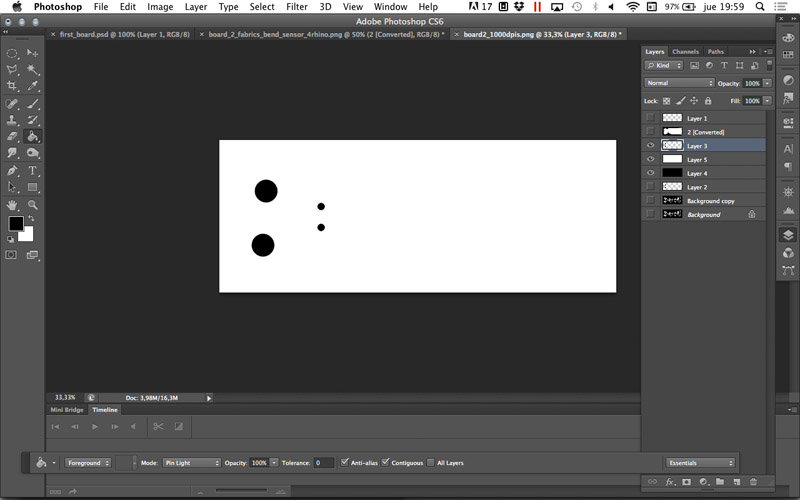
Task: Open the Layers panel flyout menu
Action: pos(767,52)
